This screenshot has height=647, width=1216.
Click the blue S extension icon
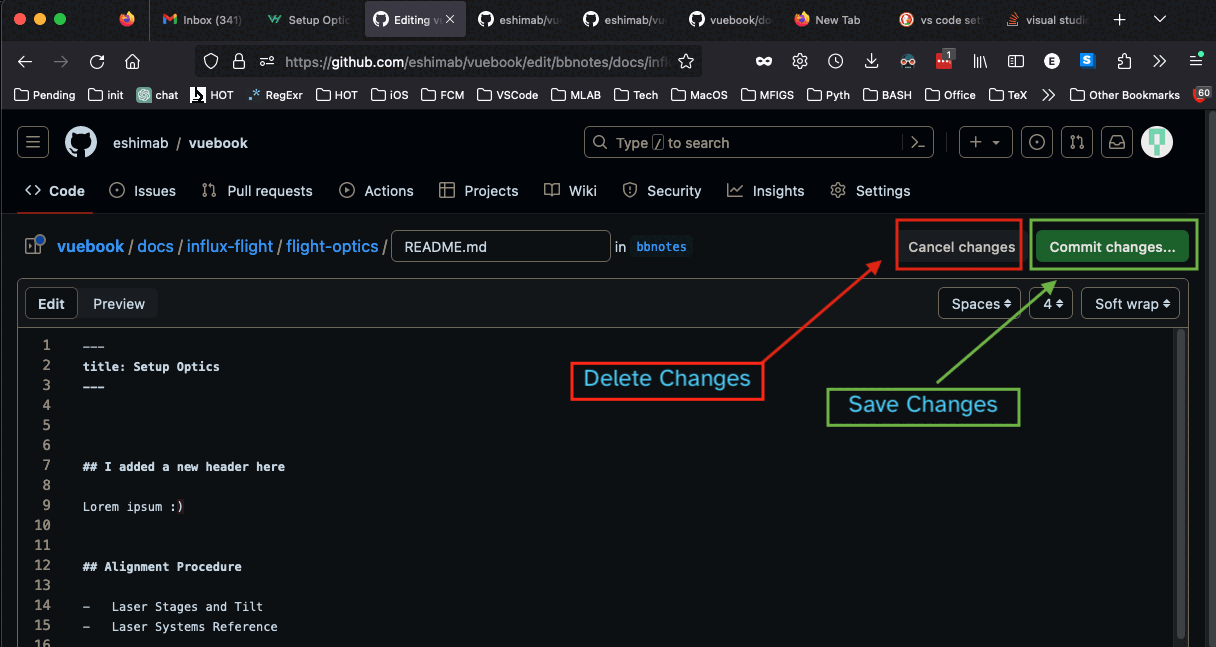1087,61
